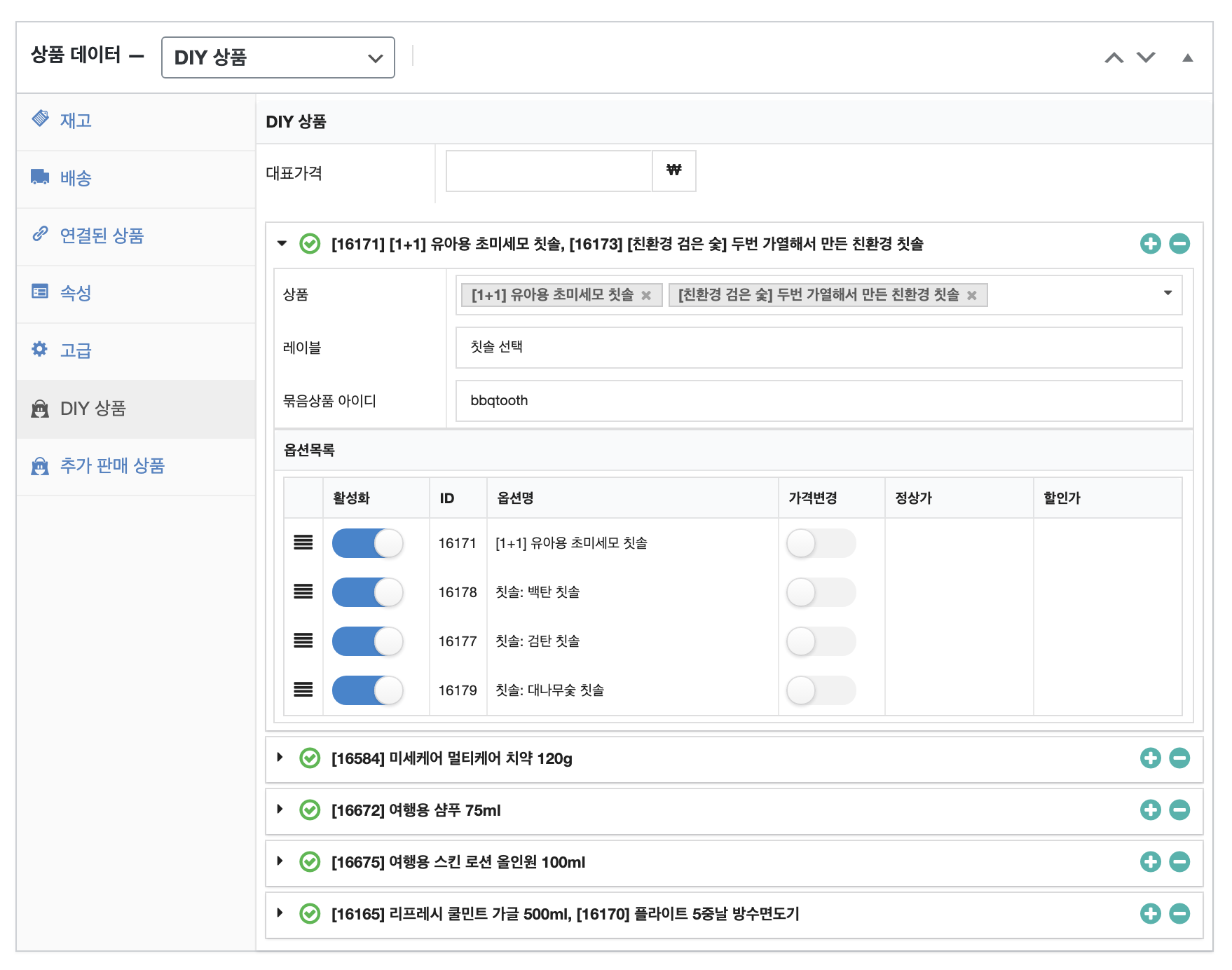Open the 재고 tab in the sidebar
The width and height of the screenshot is (1232, 970).
tap(76, 121)
